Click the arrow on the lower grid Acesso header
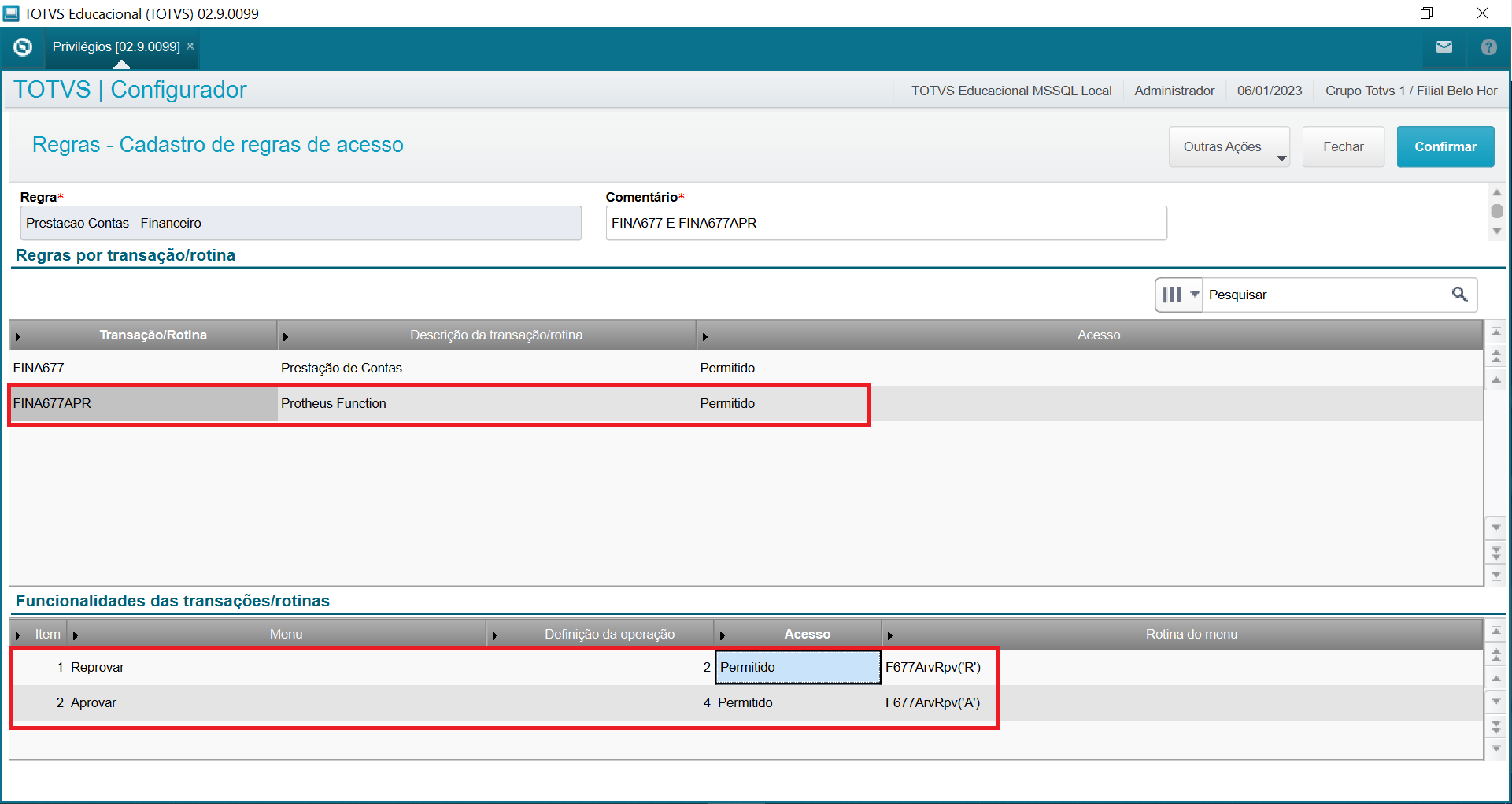The width and height of the screenshot is (1512, 804). 722,635
